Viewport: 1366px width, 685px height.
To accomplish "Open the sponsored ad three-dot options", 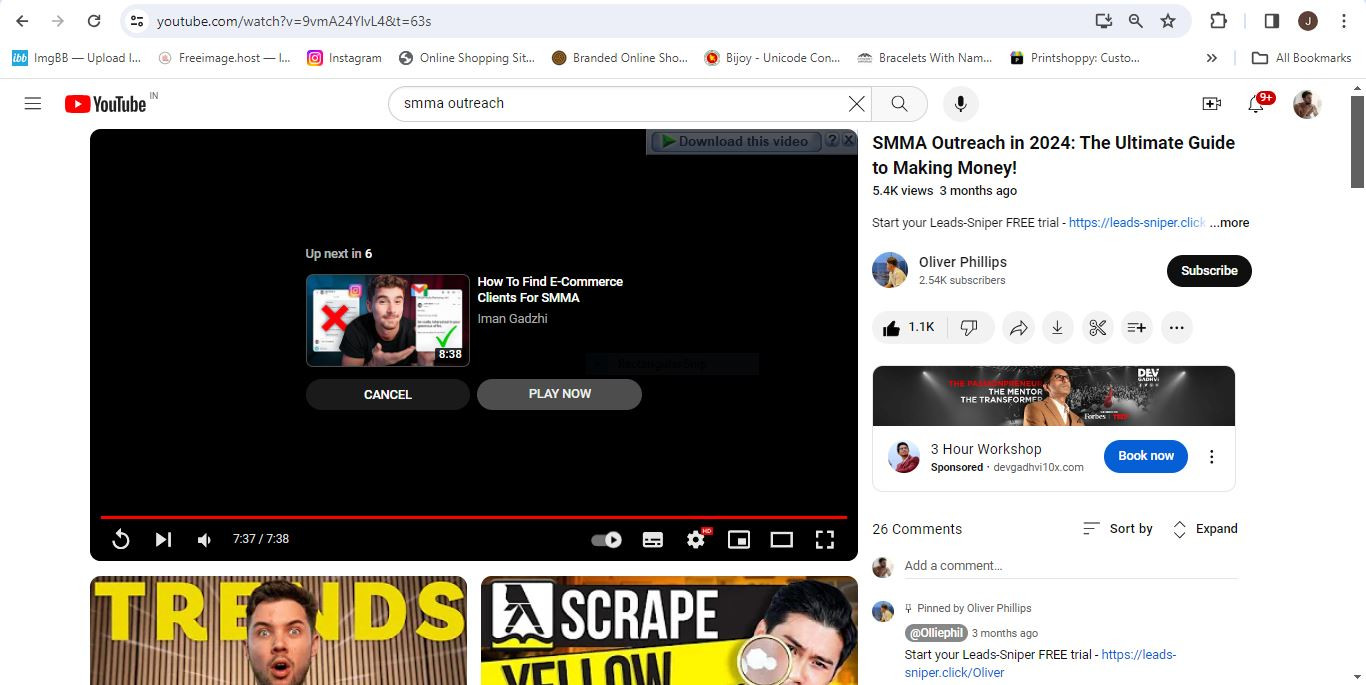I will tap(1212, 457).
